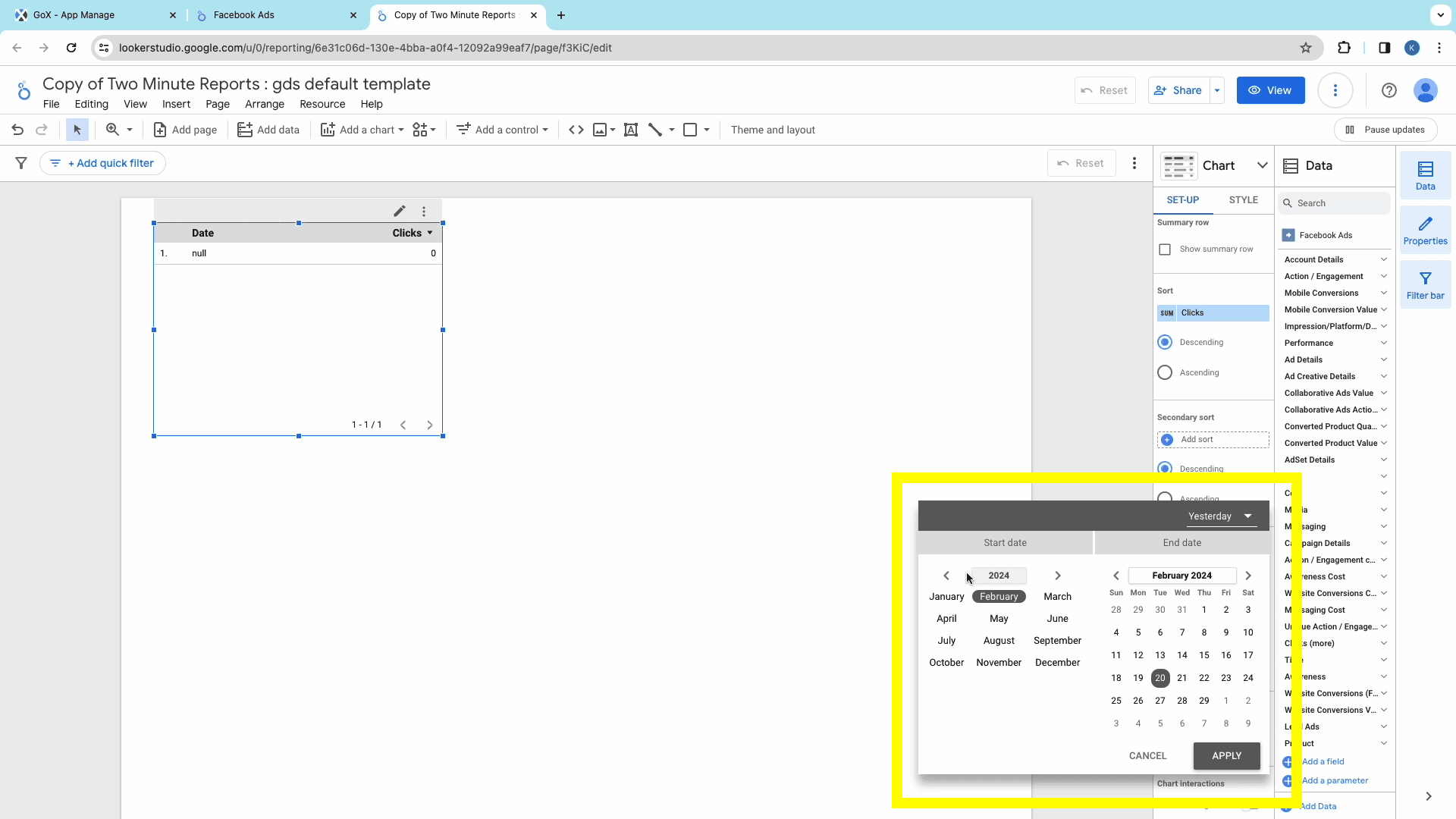Open the Yesterday date range dropdown
This screenshot has height=819, width=1456.
pyautogui.click(x=1220, y=516)
